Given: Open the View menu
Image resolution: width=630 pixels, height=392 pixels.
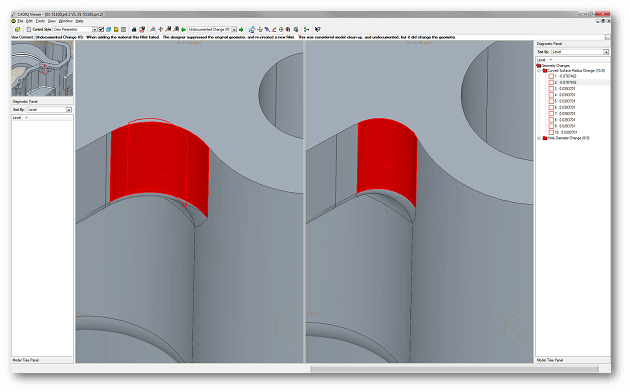Looking at the screenshot, I should tap(51, 21).
